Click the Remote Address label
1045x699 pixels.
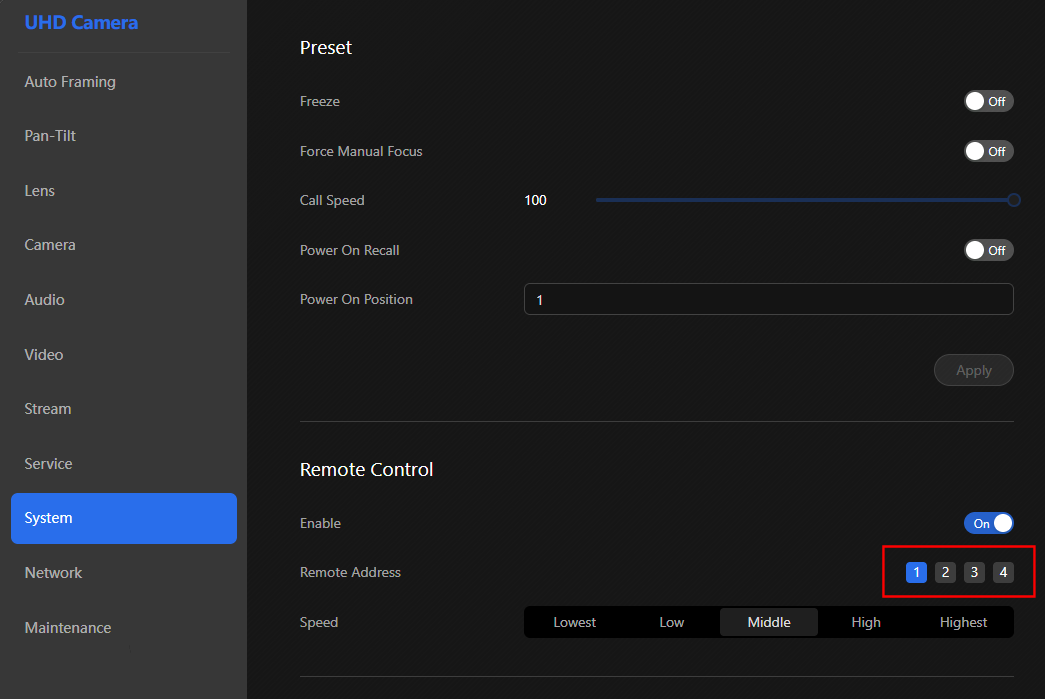coord(351,572)
